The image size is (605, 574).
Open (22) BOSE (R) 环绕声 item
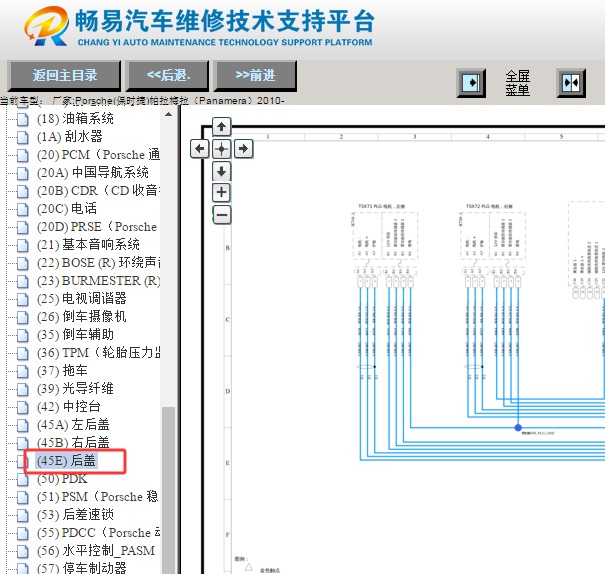coord(98,263)
